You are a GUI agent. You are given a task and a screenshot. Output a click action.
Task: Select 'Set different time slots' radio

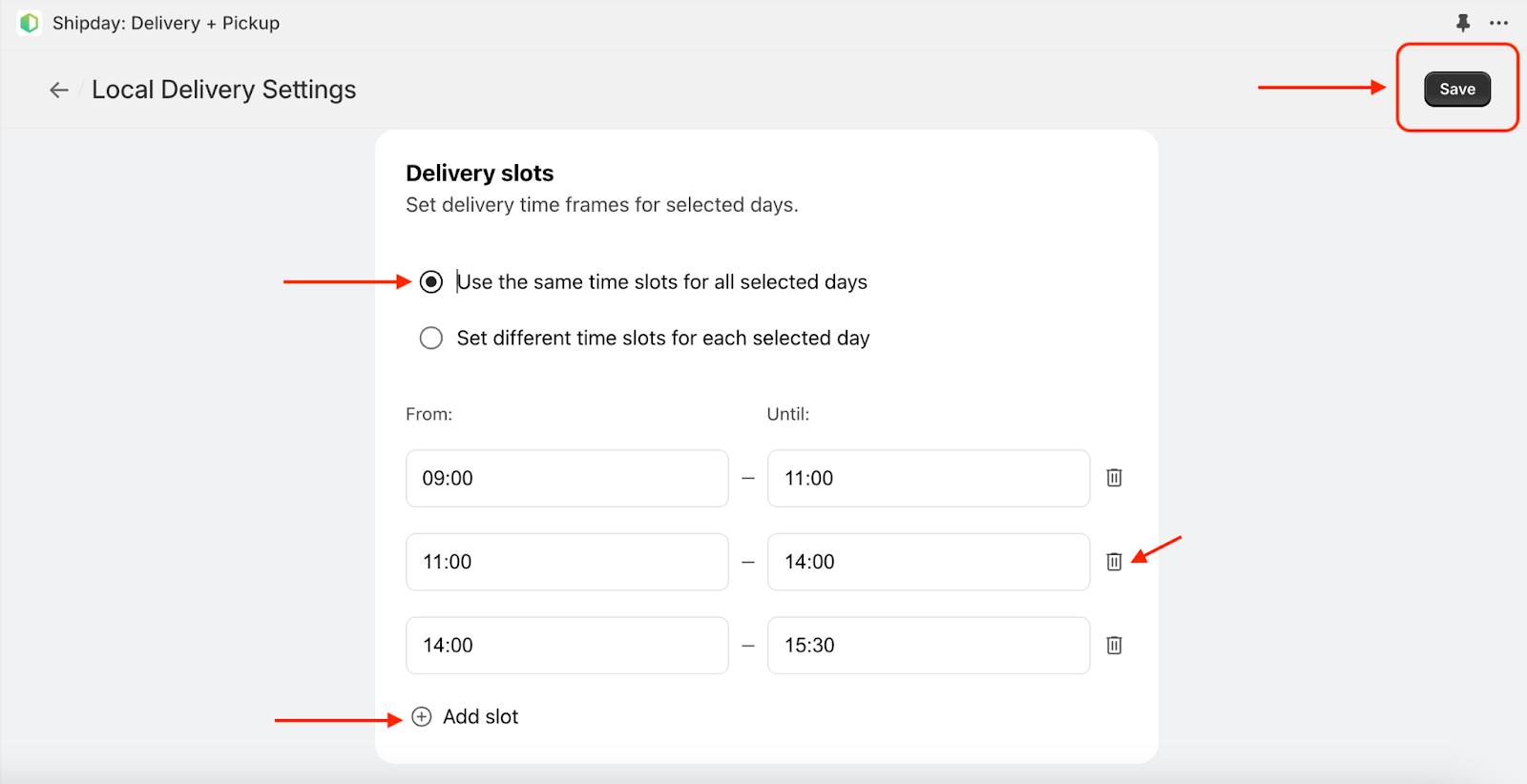pos(431,339)
